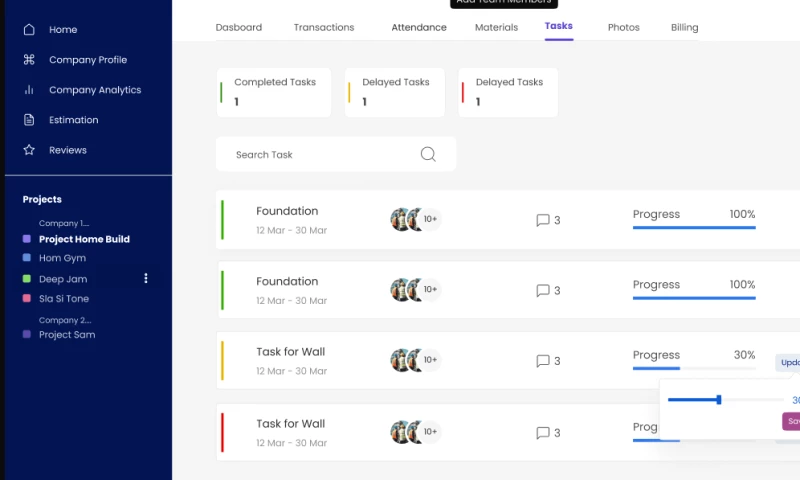Image resolution: width=800 pixels, height=480 pixels.
Task: Click the Home house icon
Action: (x=29, y=30)
